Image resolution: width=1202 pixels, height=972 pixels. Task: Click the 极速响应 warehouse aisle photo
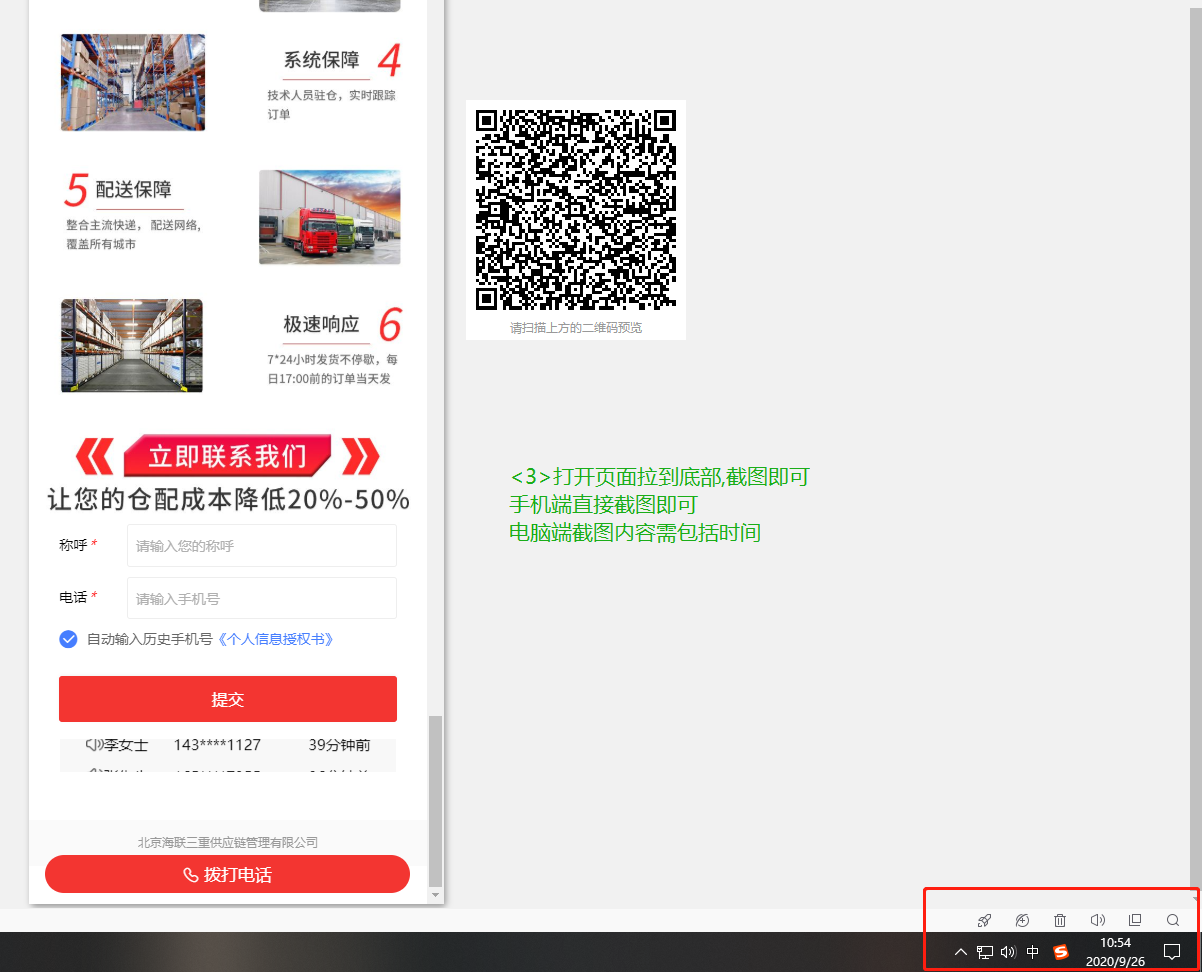click(132, 345)
